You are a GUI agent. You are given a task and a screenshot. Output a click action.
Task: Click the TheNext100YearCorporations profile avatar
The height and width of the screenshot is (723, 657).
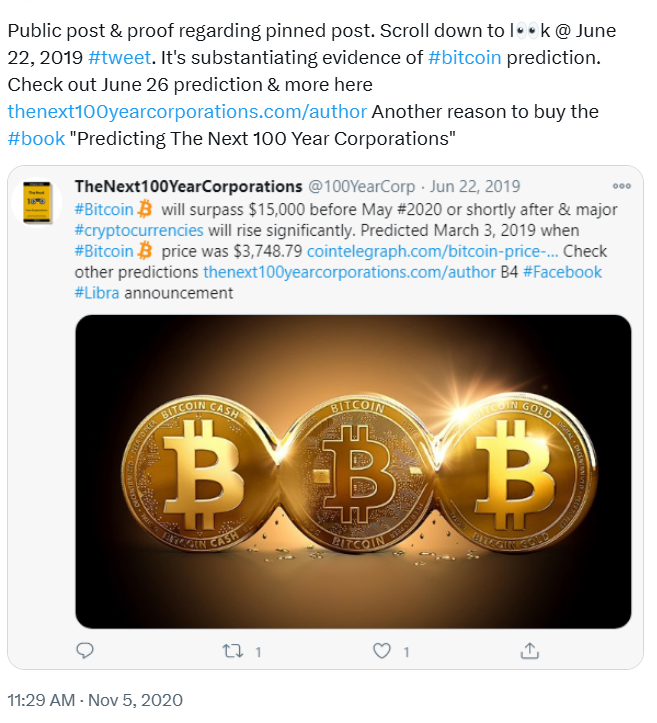[39, 204]
